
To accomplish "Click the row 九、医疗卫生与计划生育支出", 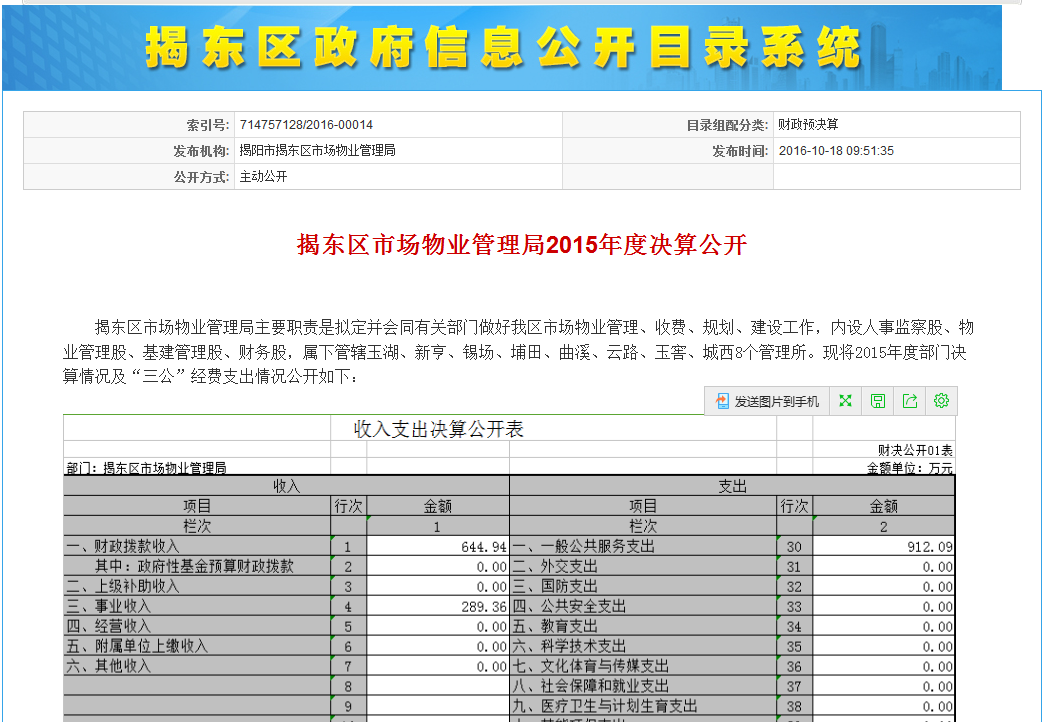I will pos(604,707).
